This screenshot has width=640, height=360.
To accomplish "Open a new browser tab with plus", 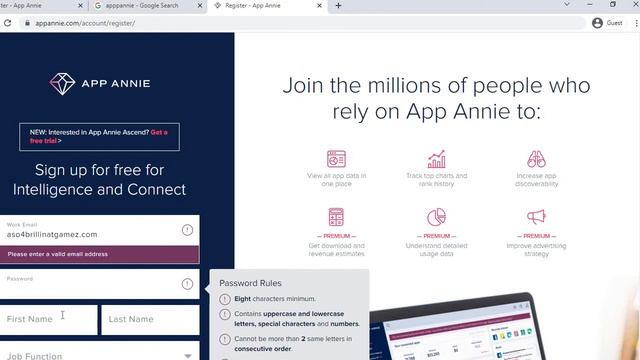I will 338,6.
